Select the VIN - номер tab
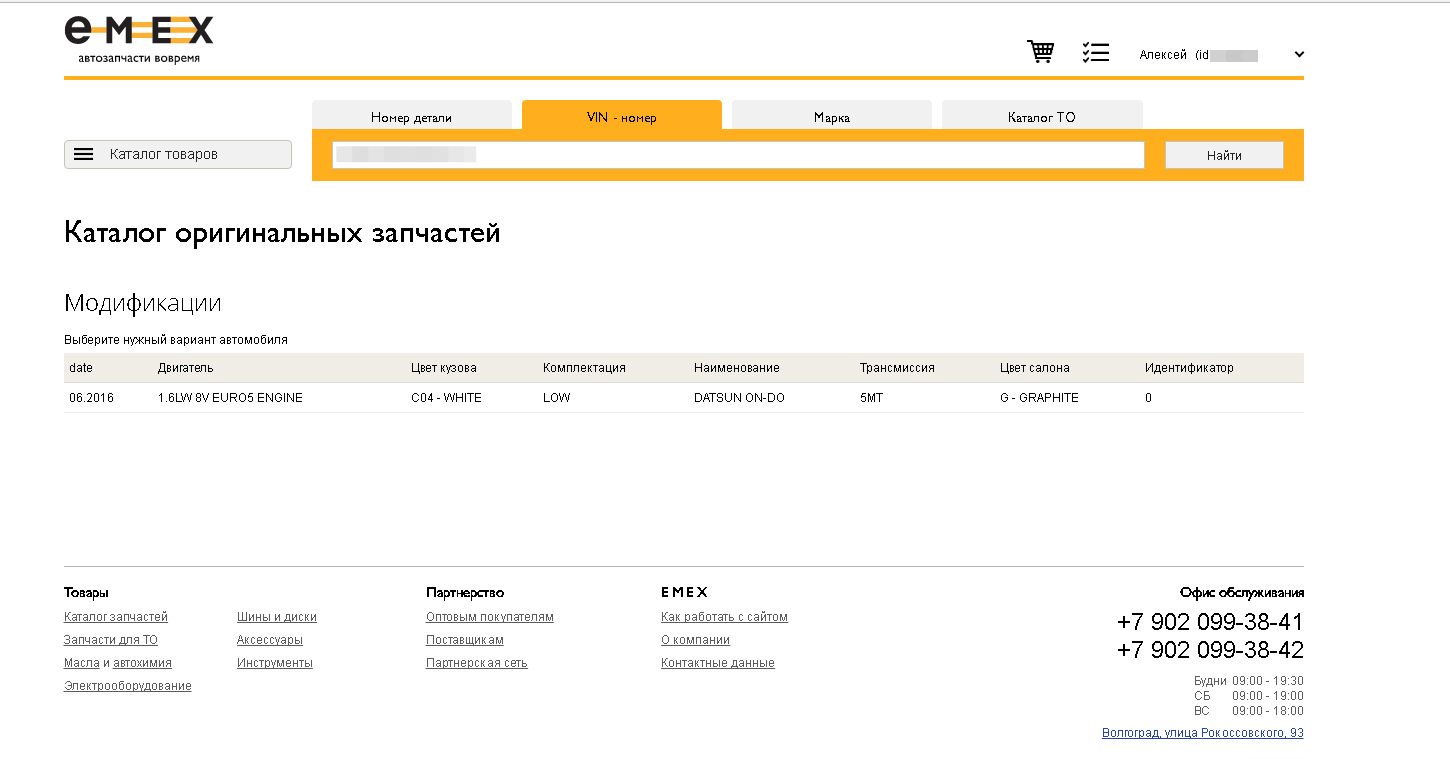 (622, 117)
